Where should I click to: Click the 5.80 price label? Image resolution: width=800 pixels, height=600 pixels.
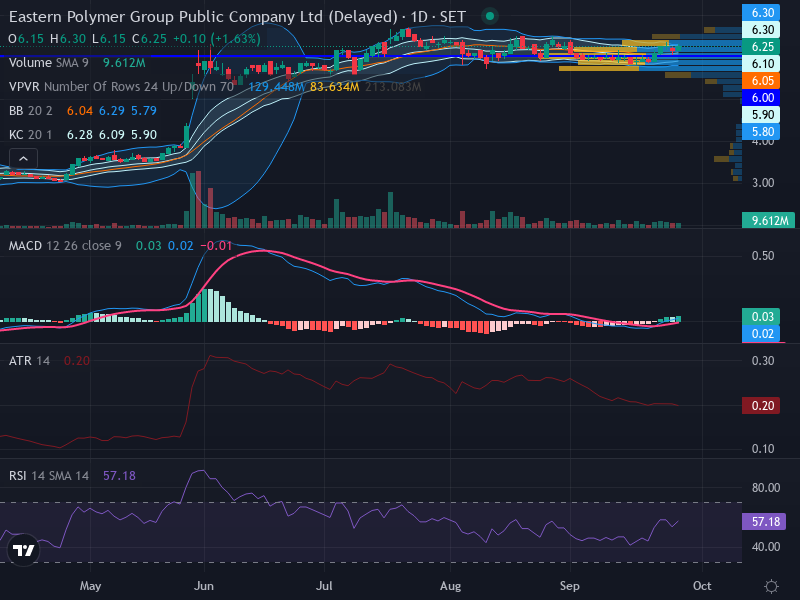coord(762,132)
